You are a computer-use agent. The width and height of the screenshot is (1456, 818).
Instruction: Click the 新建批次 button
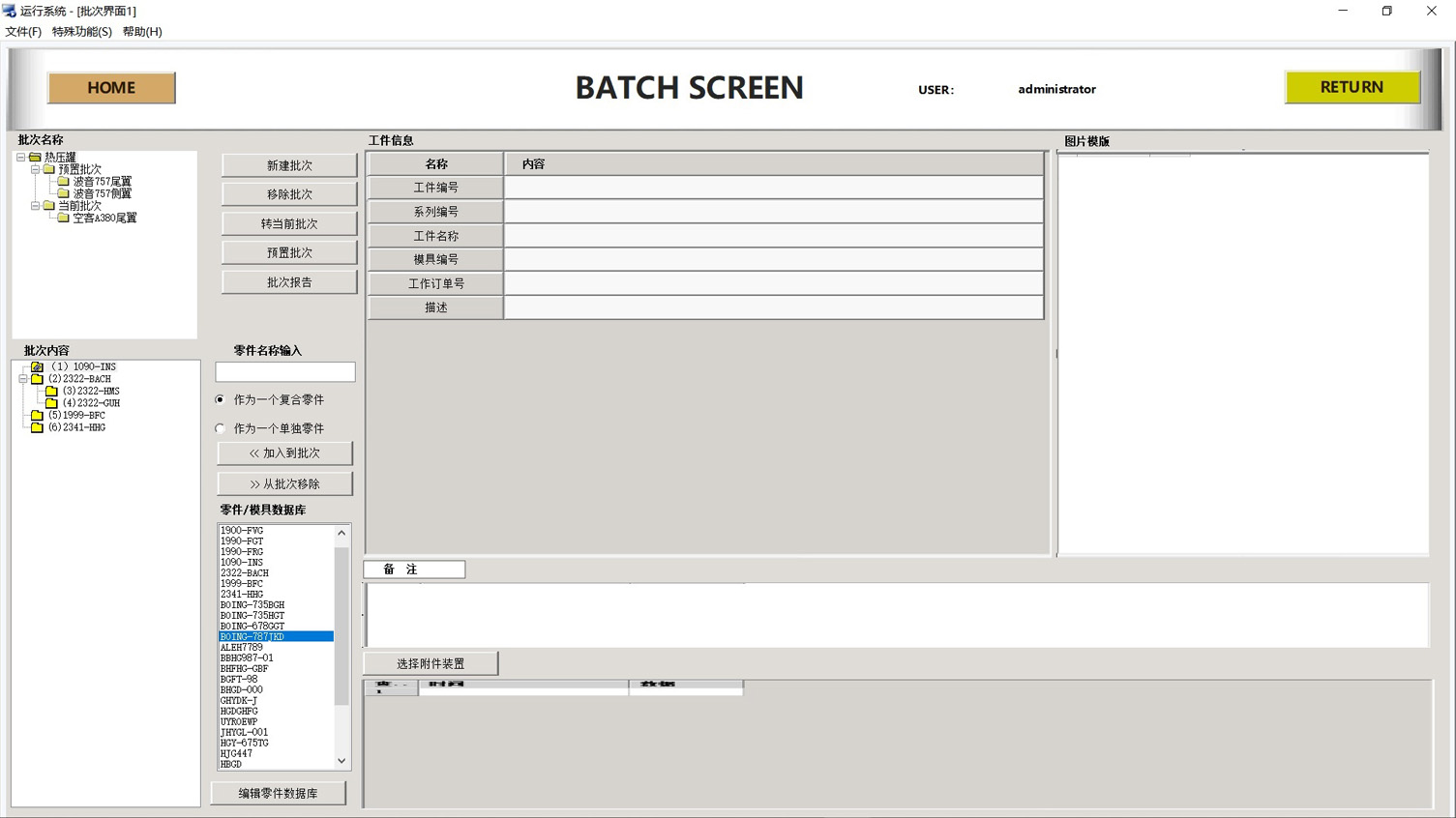point(289,165)
